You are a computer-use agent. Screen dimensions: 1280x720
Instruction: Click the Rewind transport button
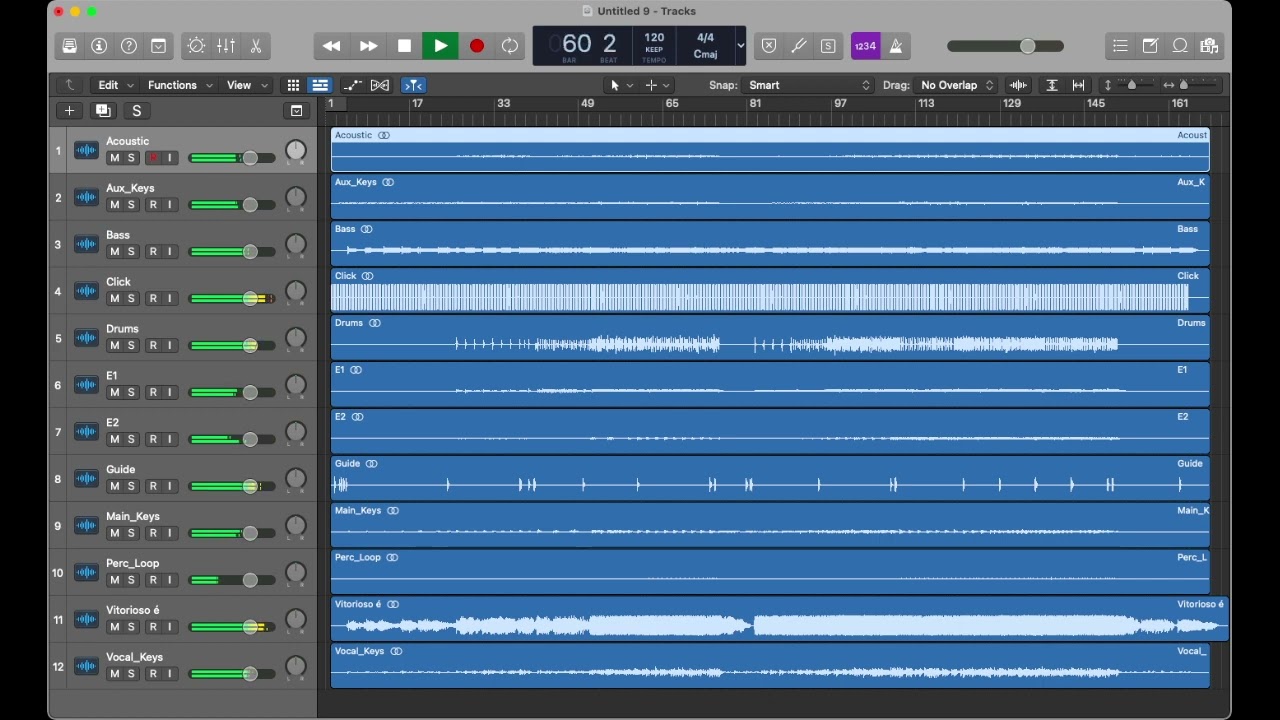(332, 46)
